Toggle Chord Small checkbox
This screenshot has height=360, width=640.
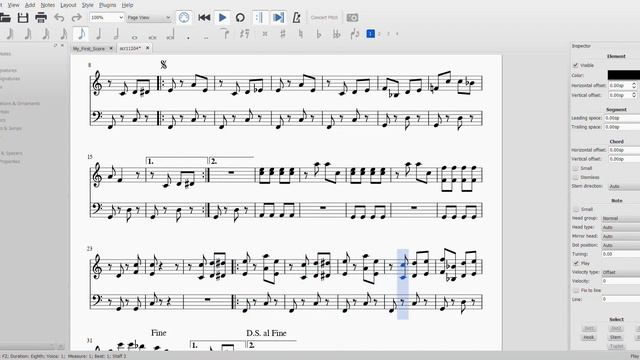pyautogui.click(x=576, y=168)
